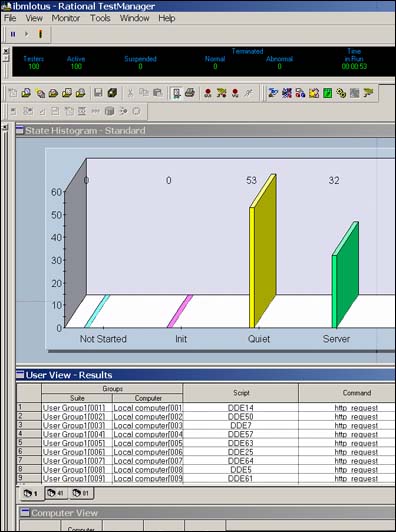396x532 pixels.
Task: Open the Window menu
Action: click(134, 18)
